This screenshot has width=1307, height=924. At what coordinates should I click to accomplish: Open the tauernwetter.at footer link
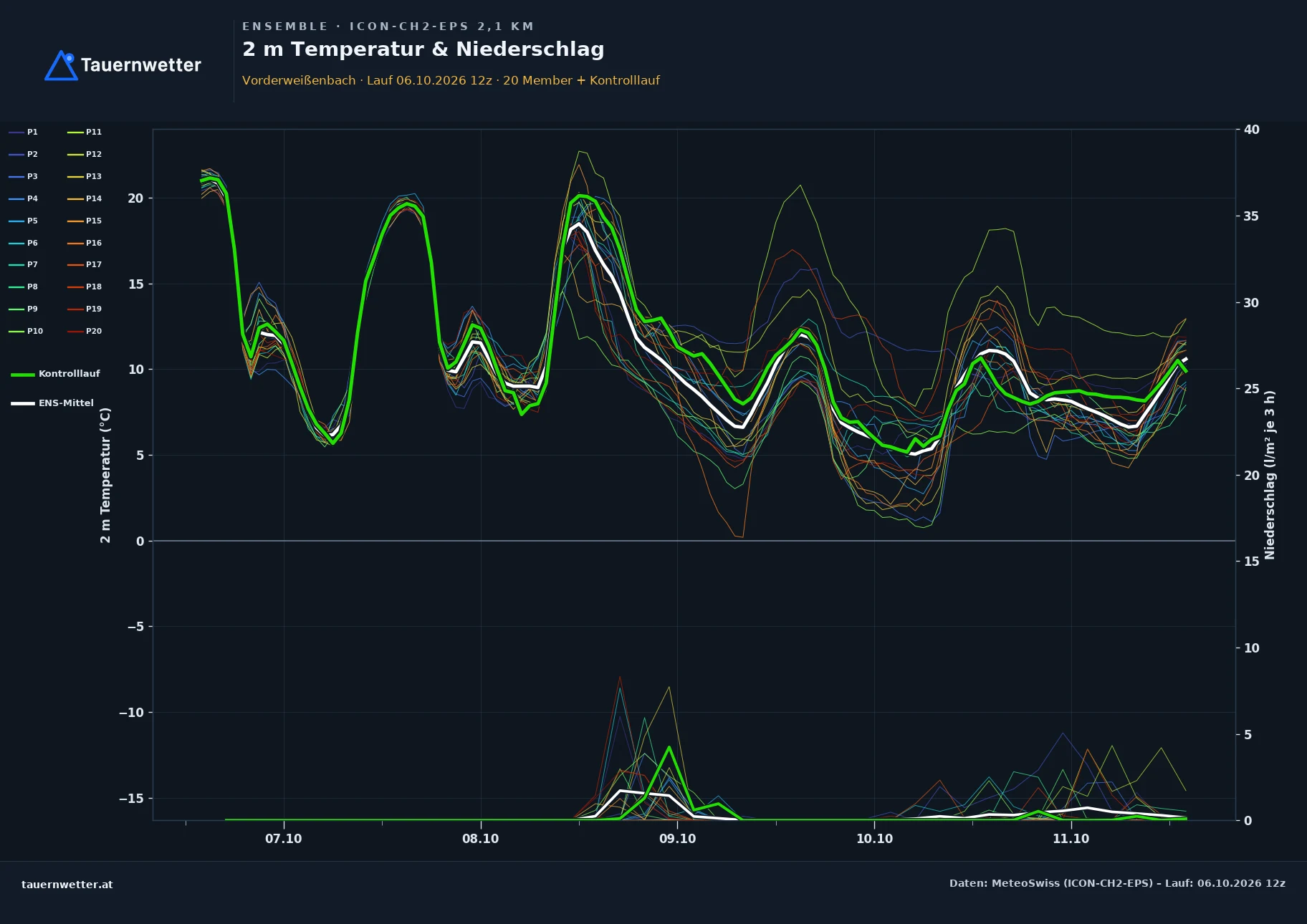coord(67,885)
